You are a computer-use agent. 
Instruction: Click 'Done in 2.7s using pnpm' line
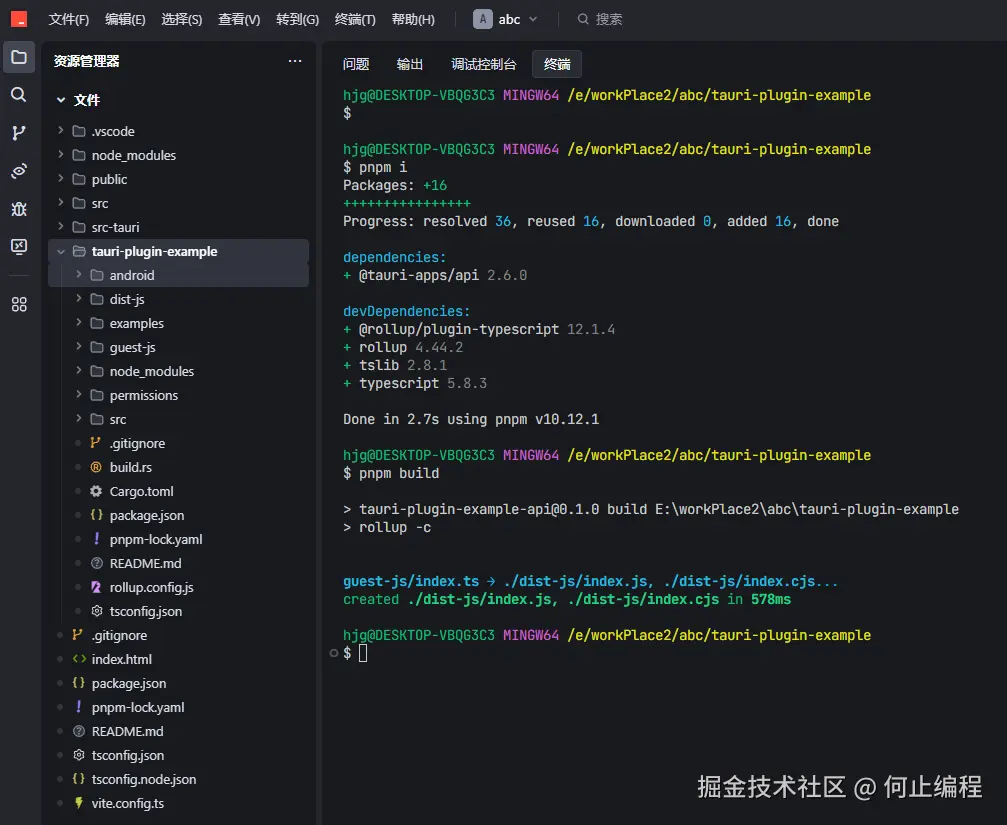point(471,419)
